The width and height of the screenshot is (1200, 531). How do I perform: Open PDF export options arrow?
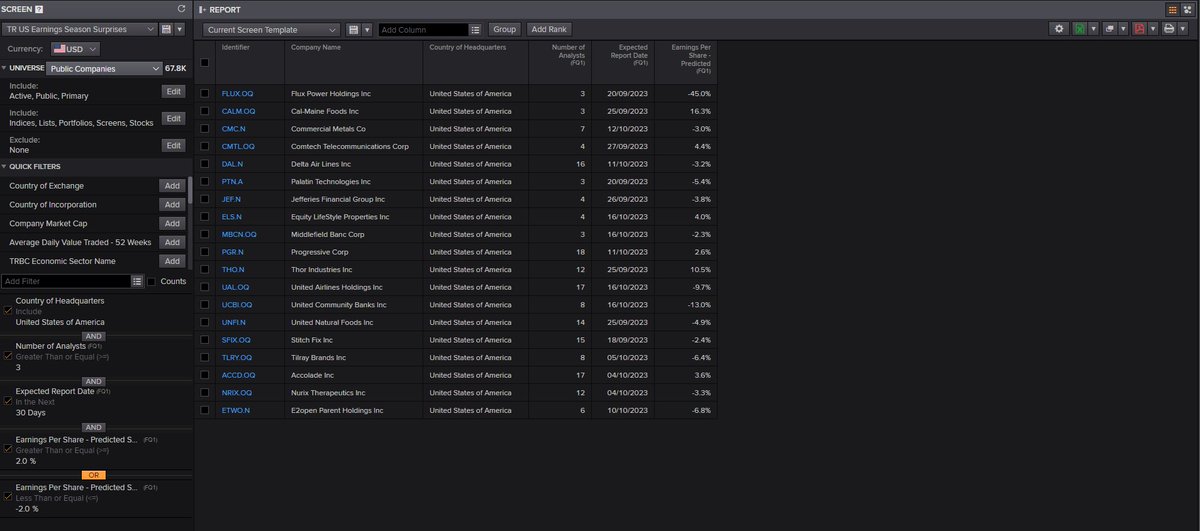point(1154,30)
